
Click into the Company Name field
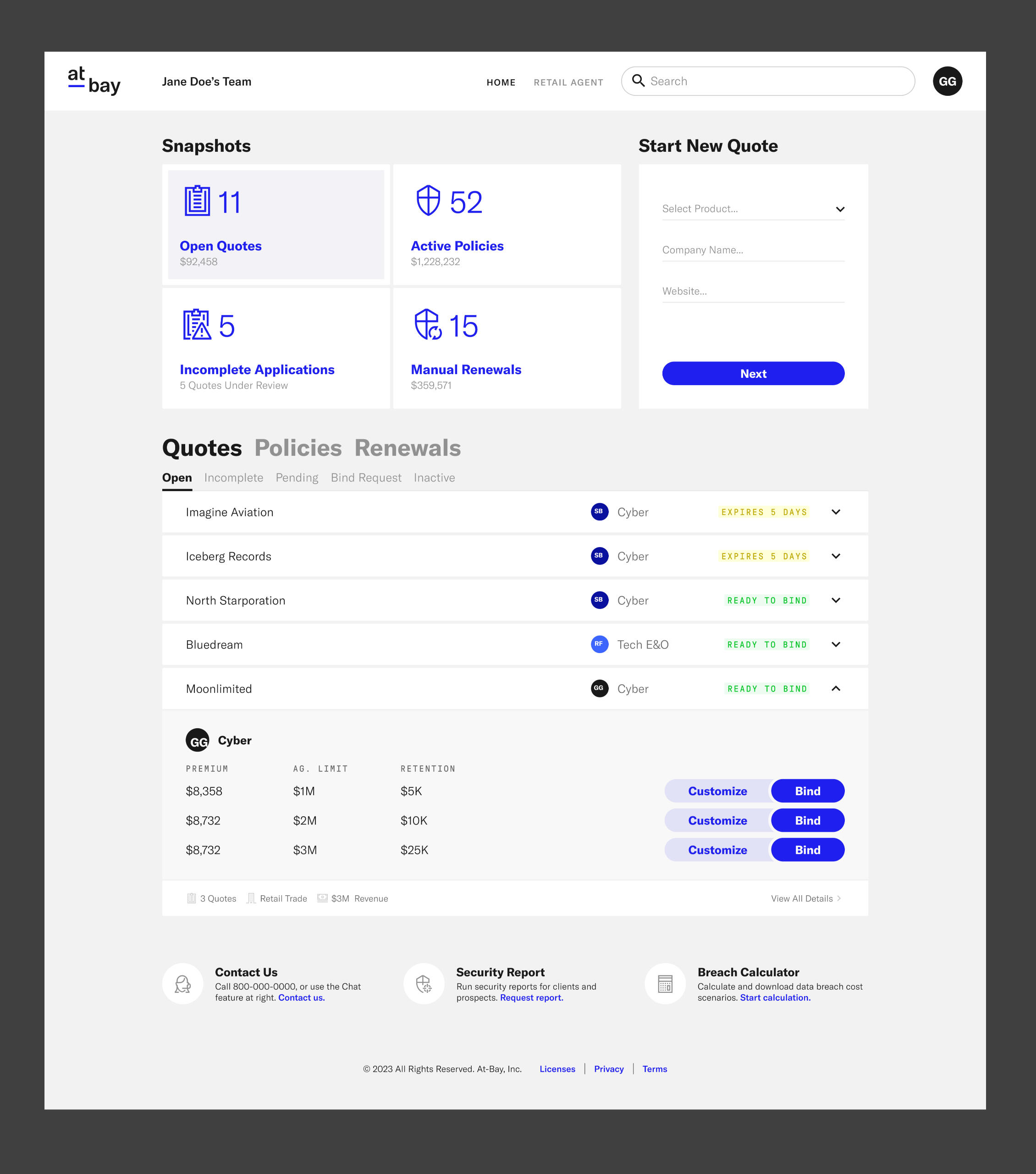coord(752,250)
